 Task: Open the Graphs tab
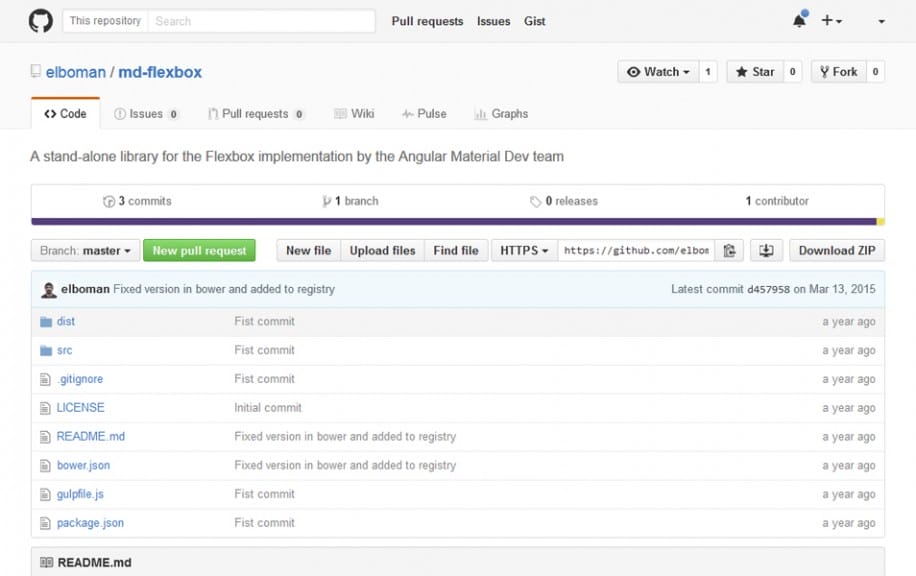coord(500,113)
